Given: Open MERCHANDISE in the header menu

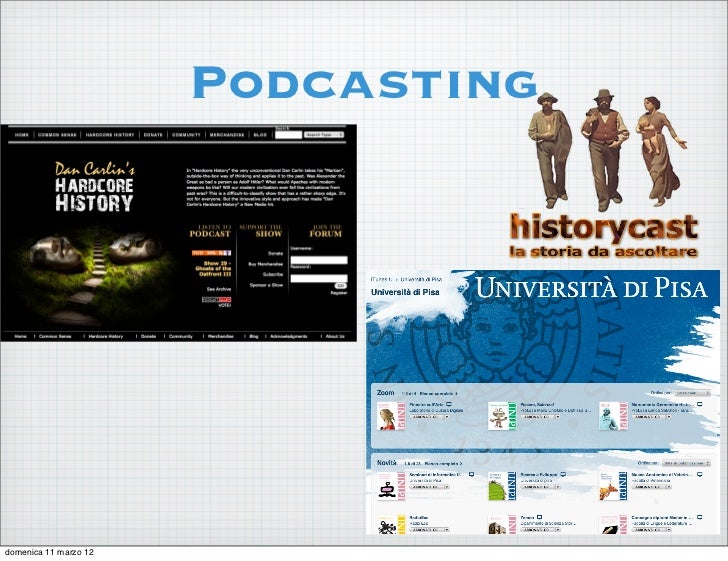Looking at the screenshot, I should pos(227,135).
